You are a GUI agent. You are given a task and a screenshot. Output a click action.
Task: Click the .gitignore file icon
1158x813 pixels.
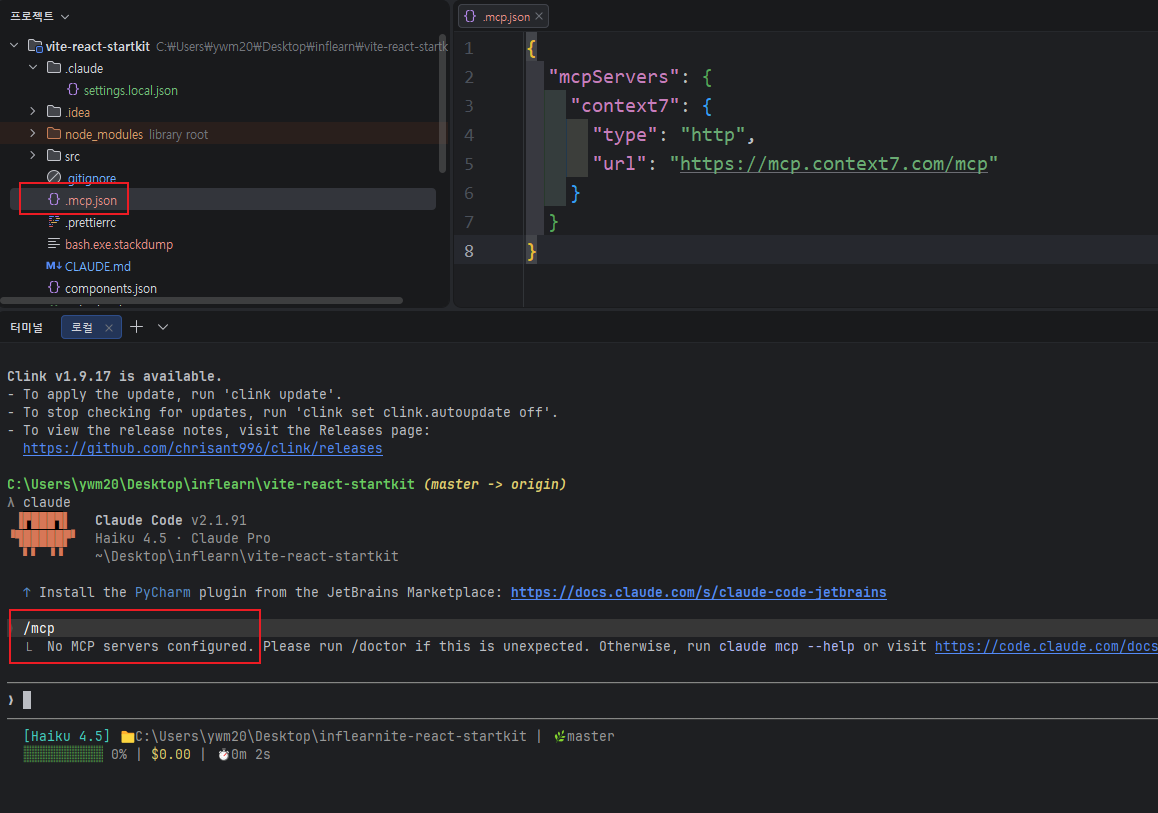coord(54,178)
